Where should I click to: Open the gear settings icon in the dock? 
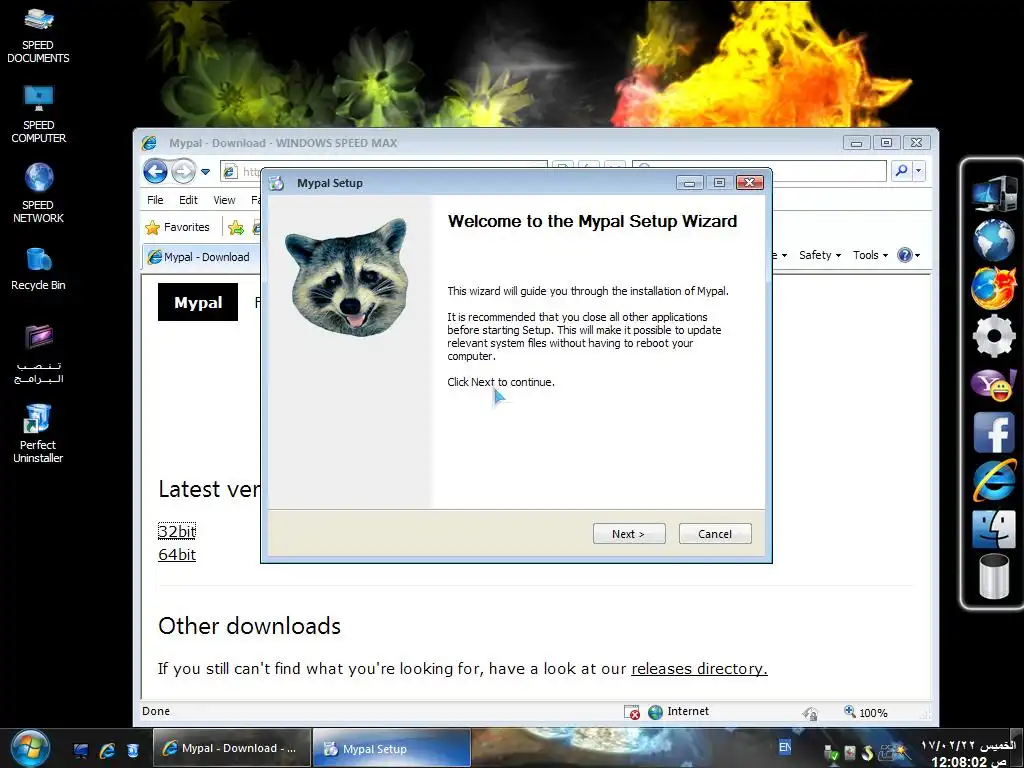tap(993, 336)
